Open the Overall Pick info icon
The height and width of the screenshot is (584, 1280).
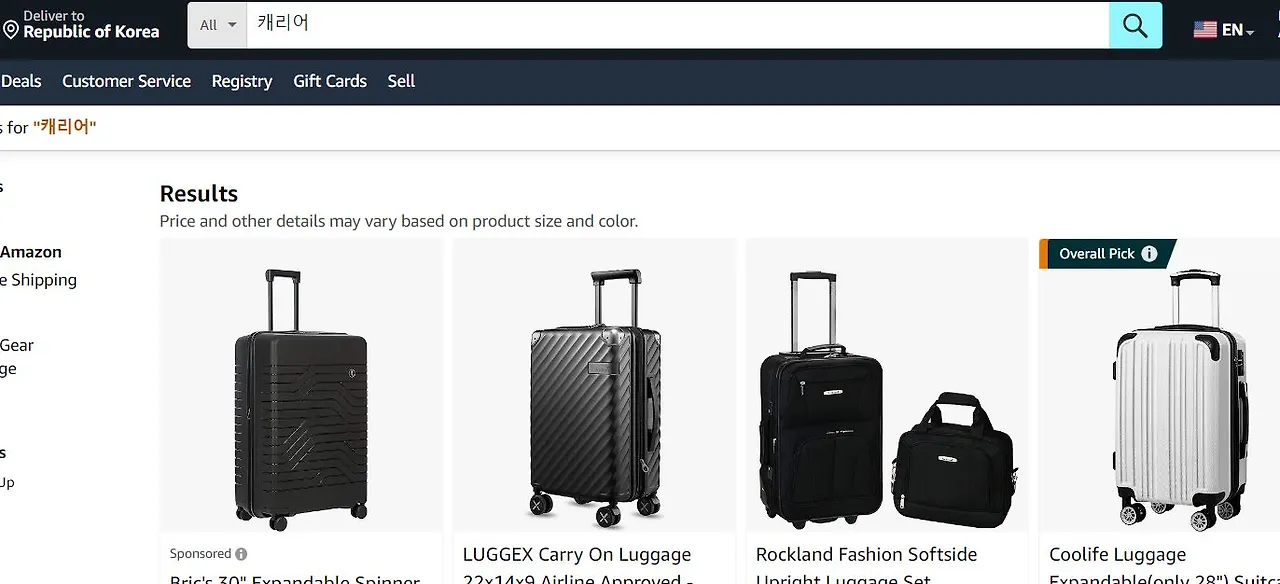tap(1149, 254)
